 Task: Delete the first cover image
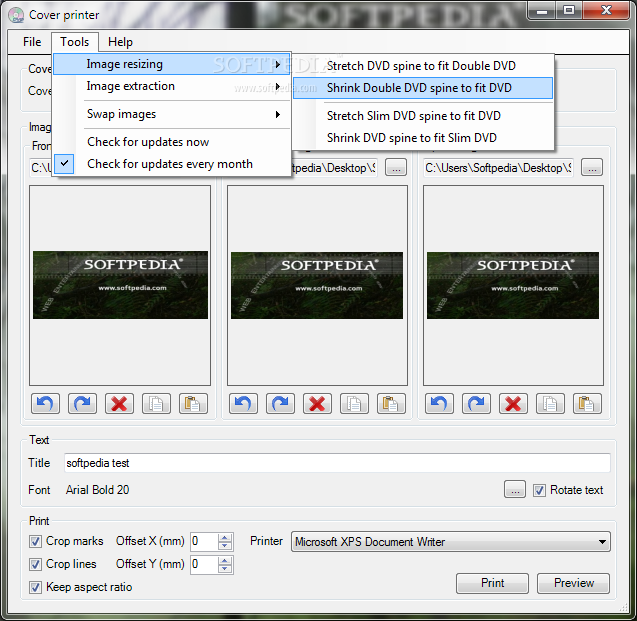[119, 403]
